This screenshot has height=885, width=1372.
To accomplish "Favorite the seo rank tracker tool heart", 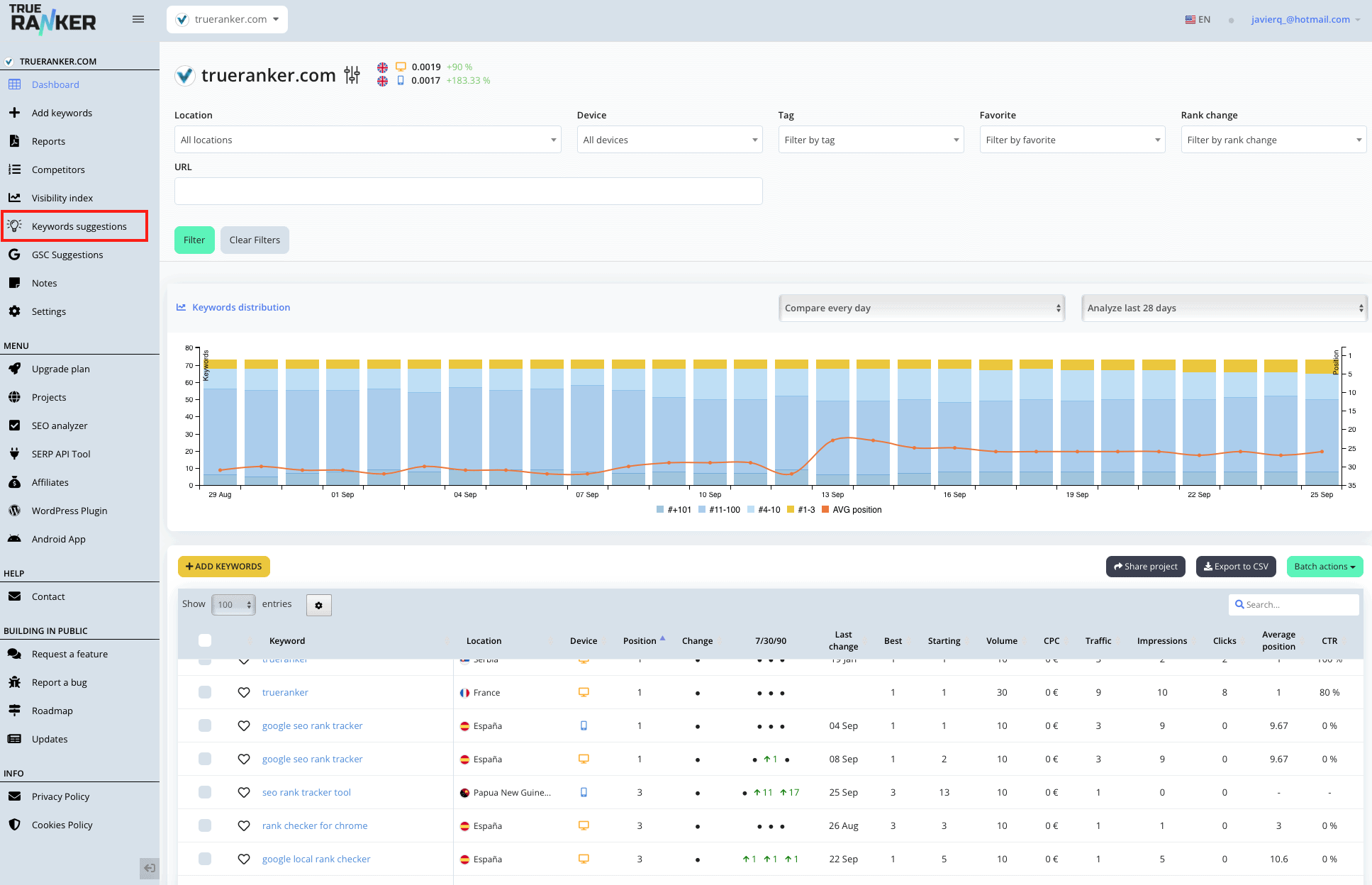I will point(244,792).
